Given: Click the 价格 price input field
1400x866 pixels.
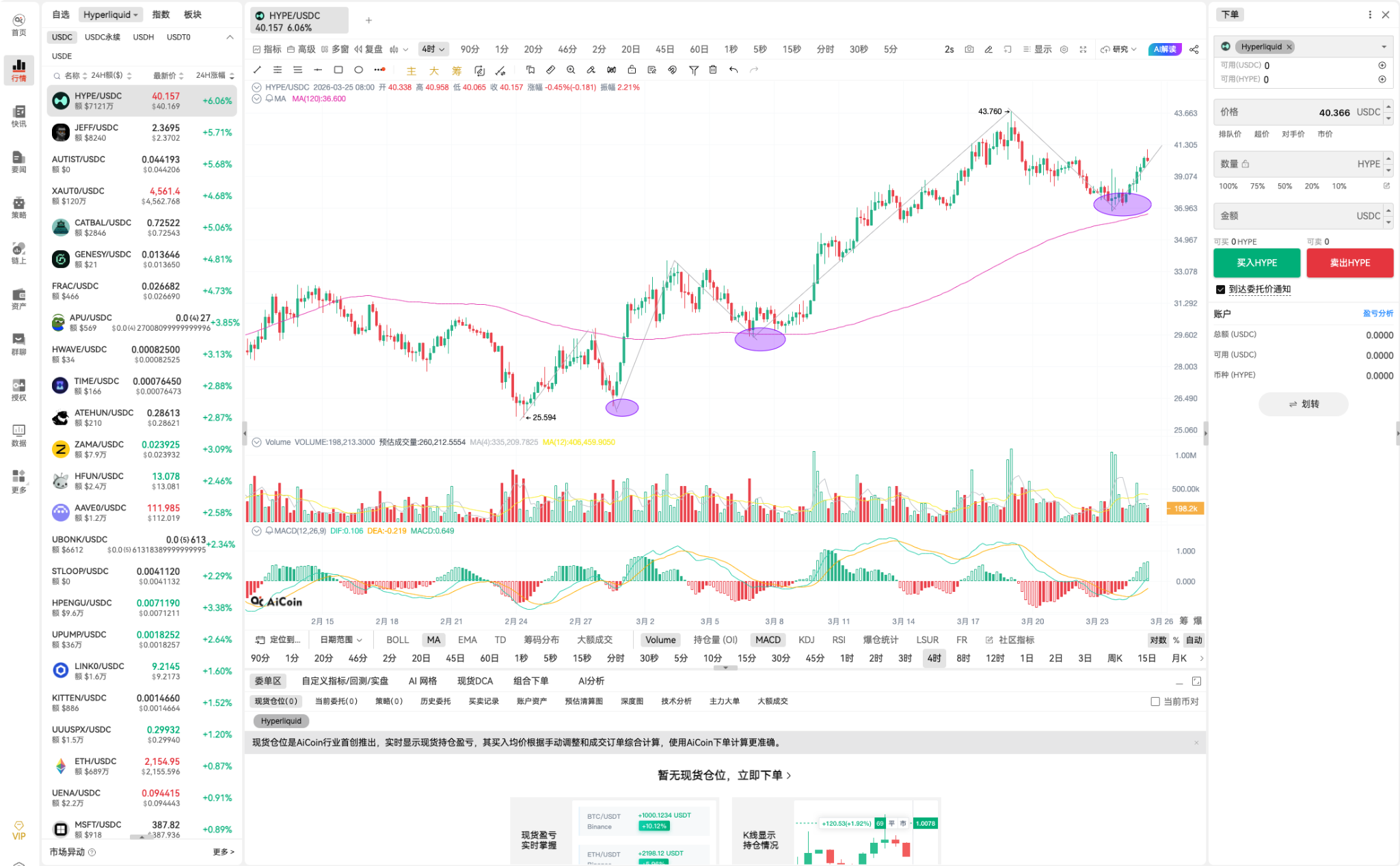Looking at the screenshot, I should [1299, 112].
